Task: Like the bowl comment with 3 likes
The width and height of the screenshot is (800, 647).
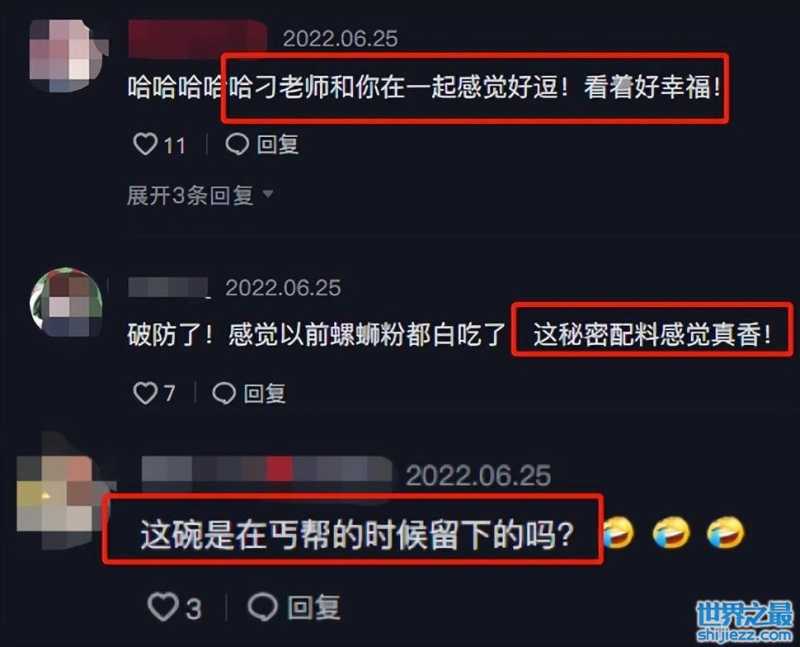Action: point(163,607)
